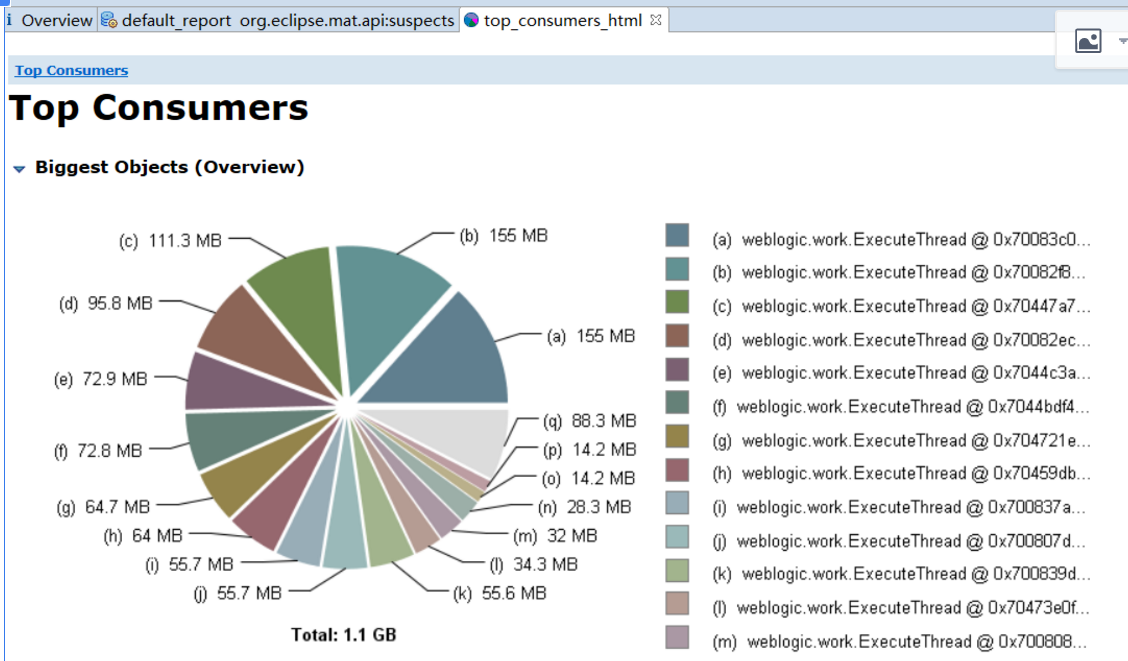Image resolution: width=1128 pixels, height=661 pixels.
Task: Click the image icon in floating toolbar
Action: [x=1088, y=40]
